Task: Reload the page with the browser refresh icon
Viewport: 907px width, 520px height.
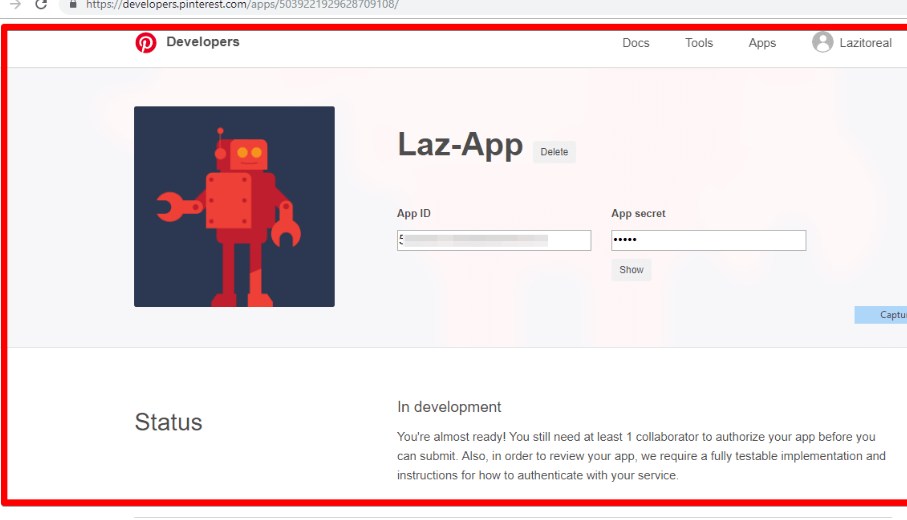Action: [41, 5]
